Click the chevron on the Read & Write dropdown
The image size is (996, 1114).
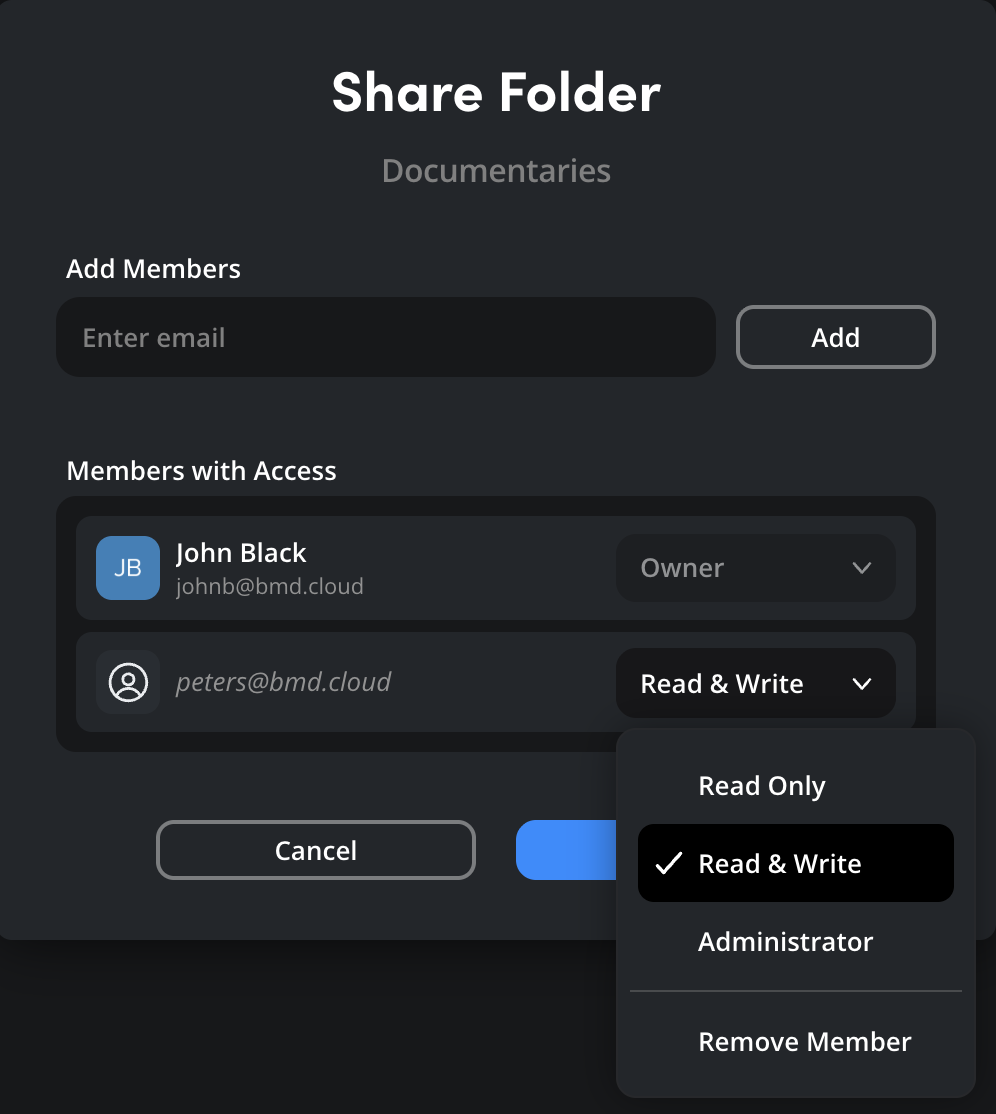click(861, 683)
